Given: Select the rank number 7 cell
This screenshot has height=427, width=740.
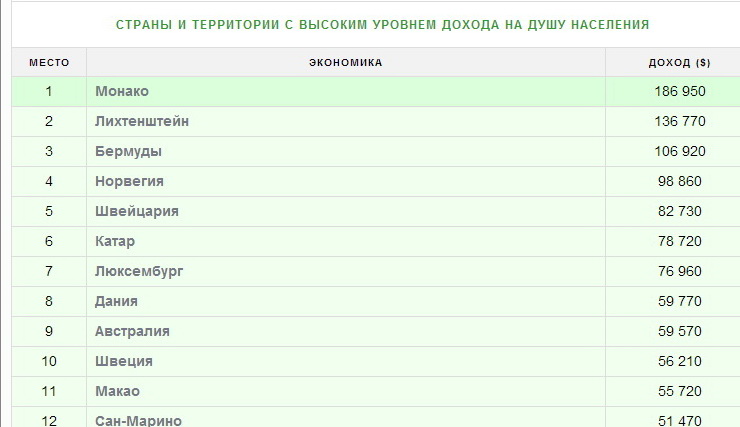Looking at the screenshot, I should click(x=49, y=272).
